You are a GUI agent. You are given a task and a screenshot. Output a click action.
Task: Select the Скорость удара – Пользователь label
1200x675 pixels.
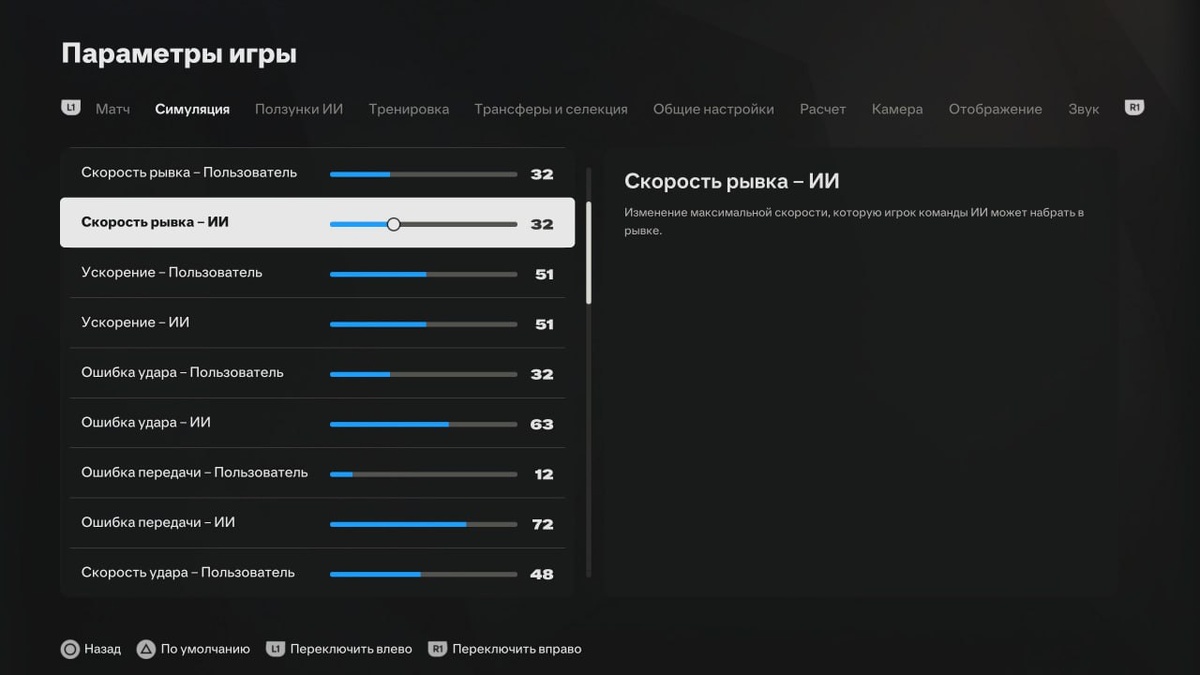point(188,572)
